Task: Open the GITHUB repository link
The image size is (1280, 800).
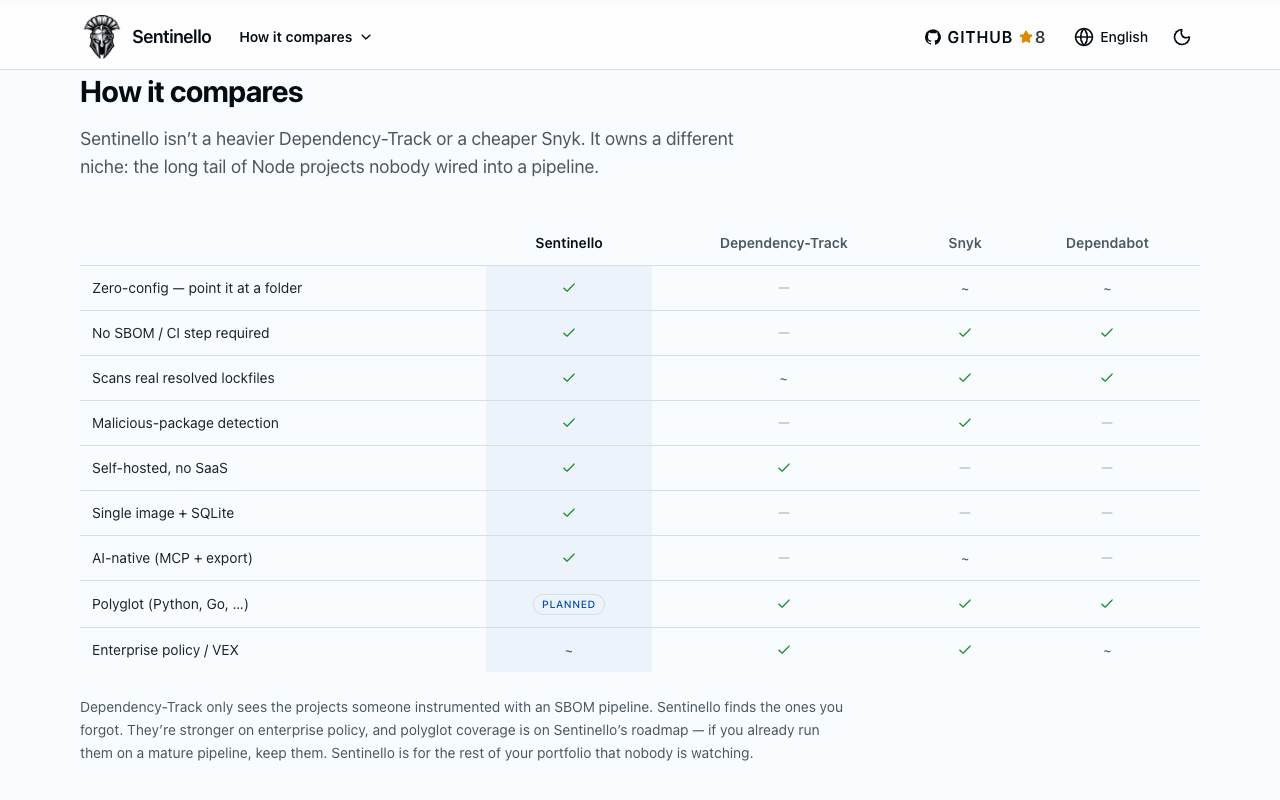Action: [985, 37]
